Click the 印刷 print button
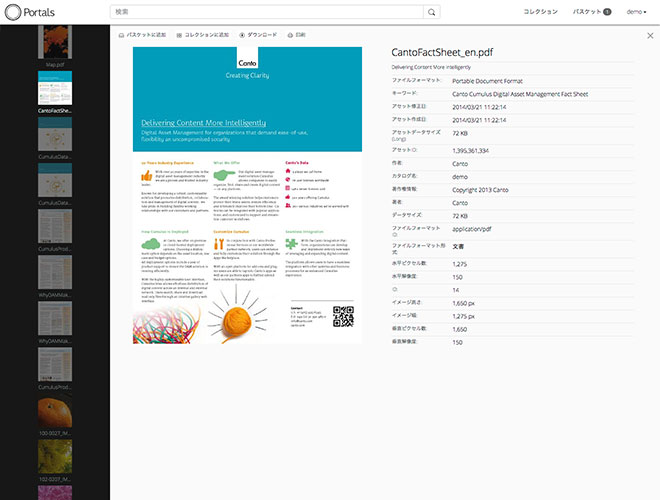The width and height of the screenshot is (660, 500). [296, 35]
